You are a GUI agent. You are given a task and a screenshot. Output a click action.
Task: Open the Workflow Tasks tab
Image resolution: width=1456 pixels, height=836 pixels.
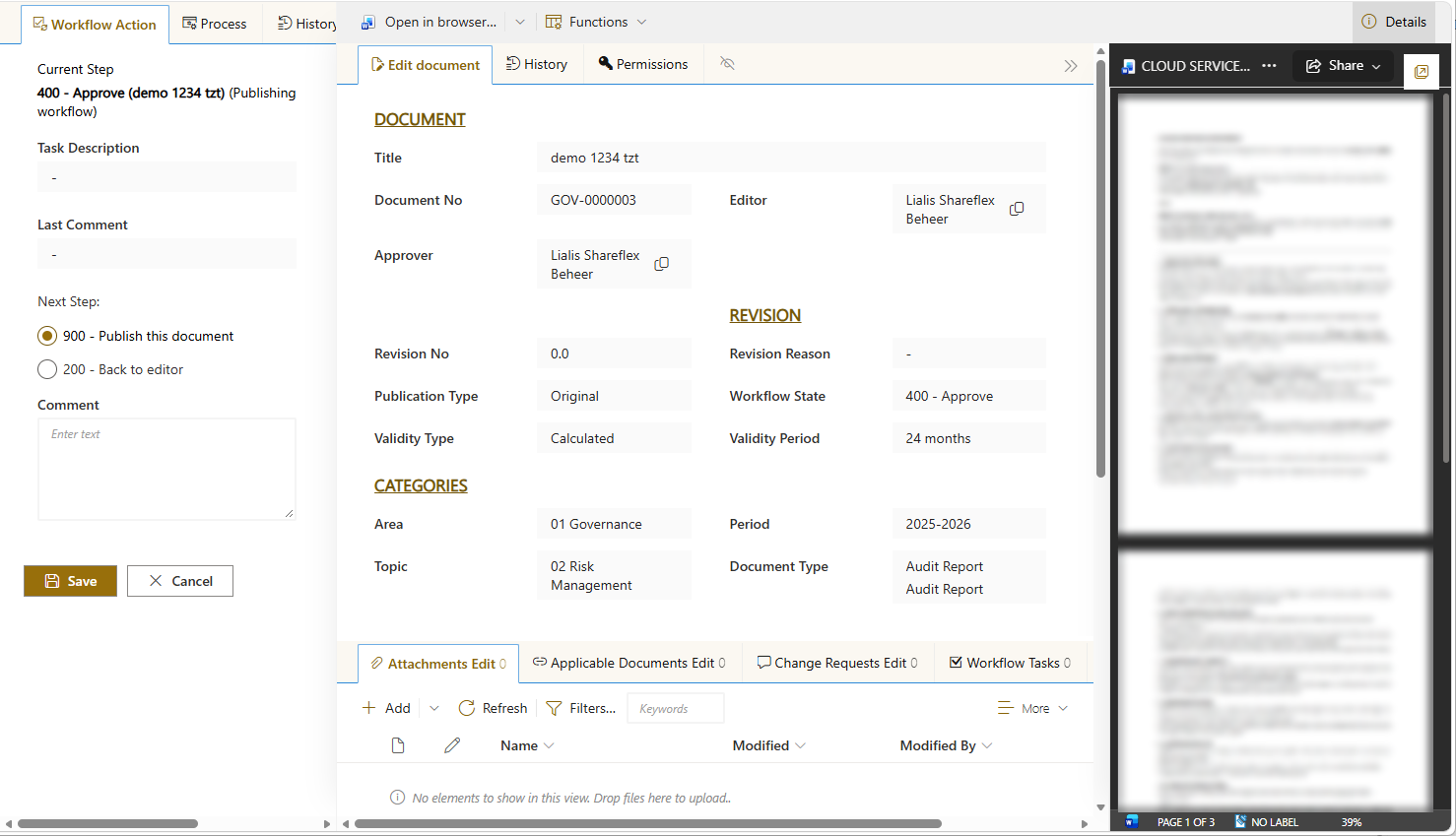1010,663
